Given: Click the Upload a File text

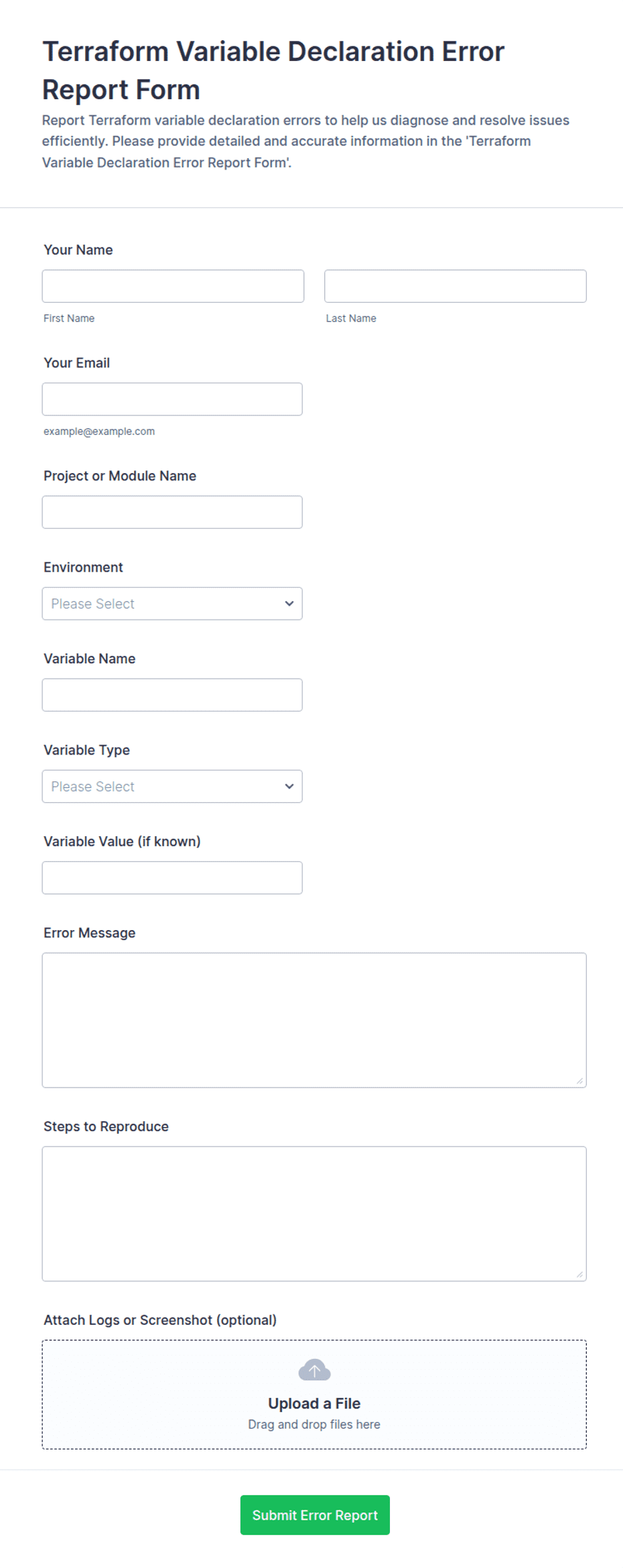Looking at the screenshot, I should click(314, 1403).
